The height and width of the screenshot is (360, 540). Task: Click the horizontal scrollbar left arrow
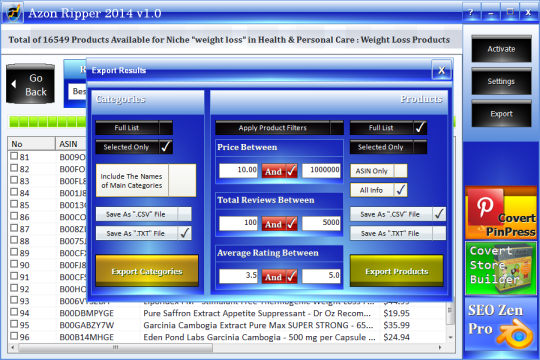(13, 348)
